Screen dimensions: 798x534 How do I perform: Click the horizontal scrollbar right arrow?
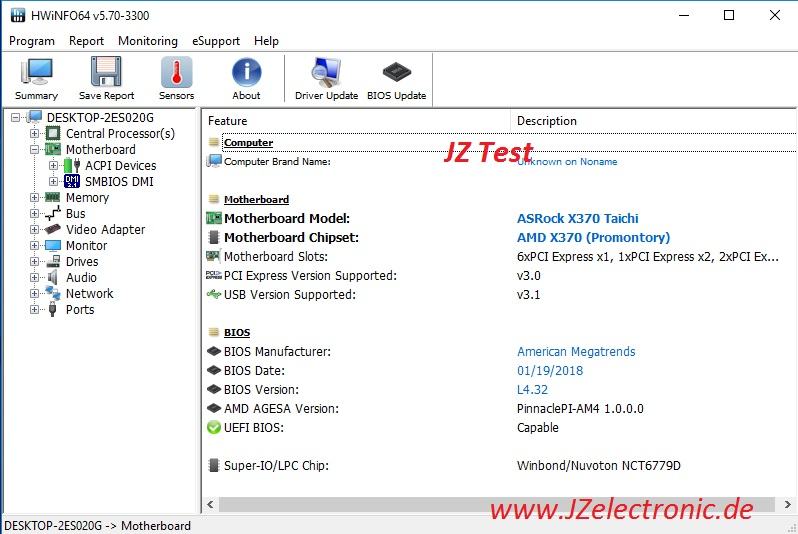pyautogui.click(x=787, y=504)
